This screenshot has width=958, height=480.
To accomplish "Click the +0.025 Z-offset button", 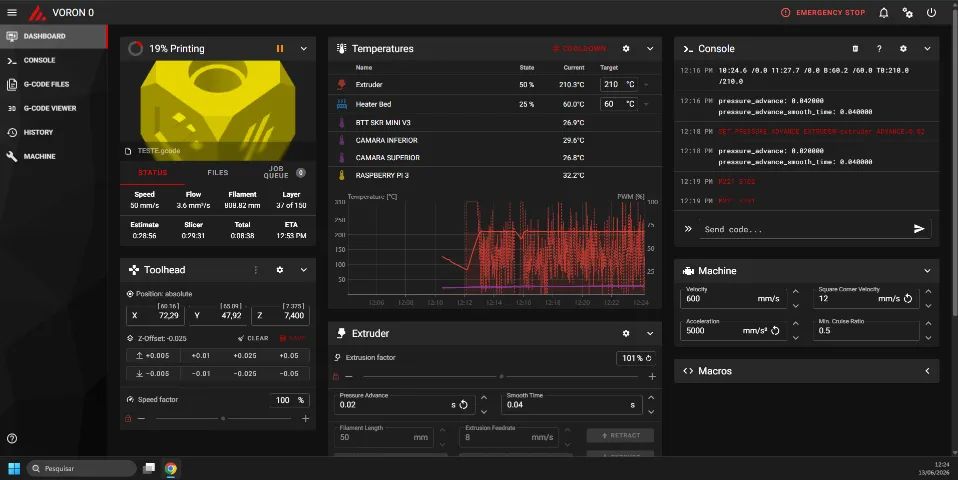I will tap(245, 355).
